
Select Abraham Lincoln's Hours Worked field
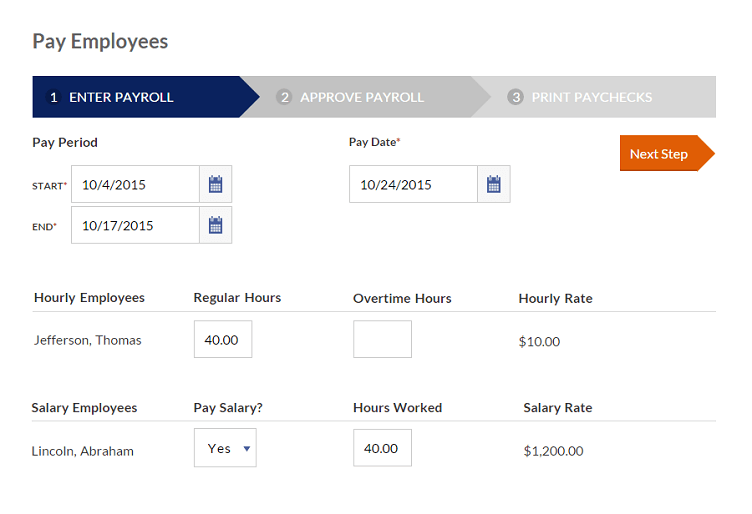tap(382, 448)
